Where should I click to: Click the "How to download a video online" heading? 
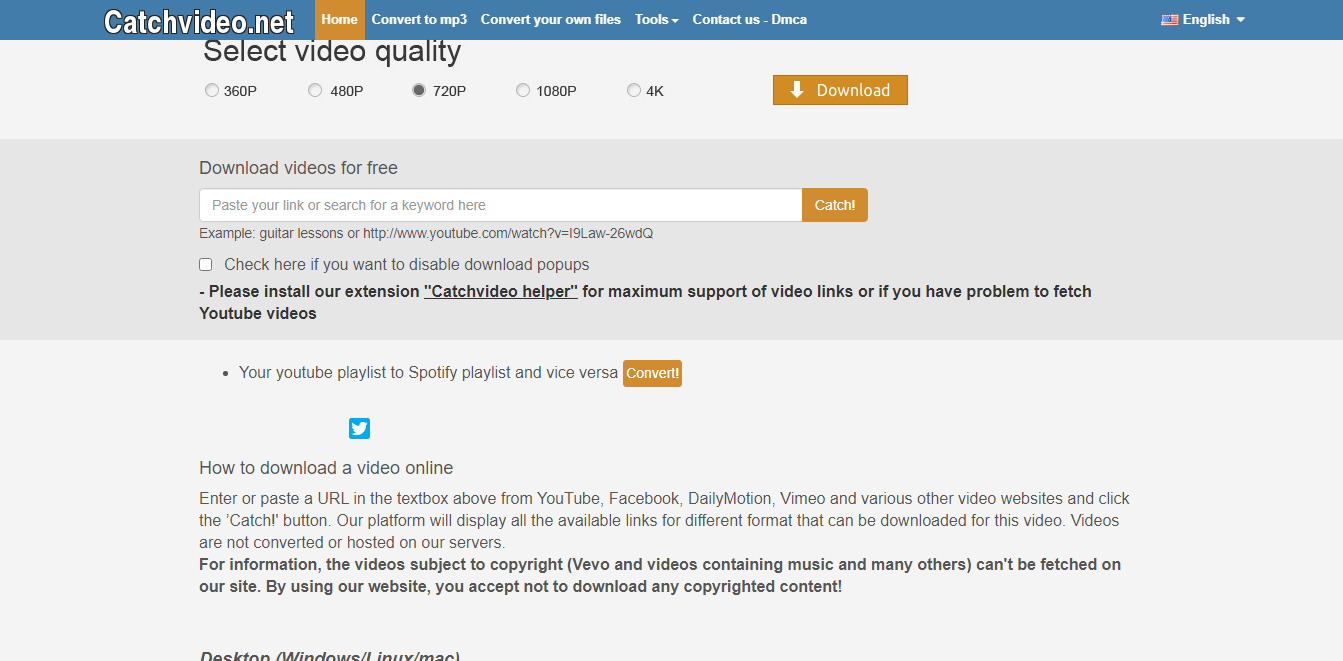pos(326,468)
